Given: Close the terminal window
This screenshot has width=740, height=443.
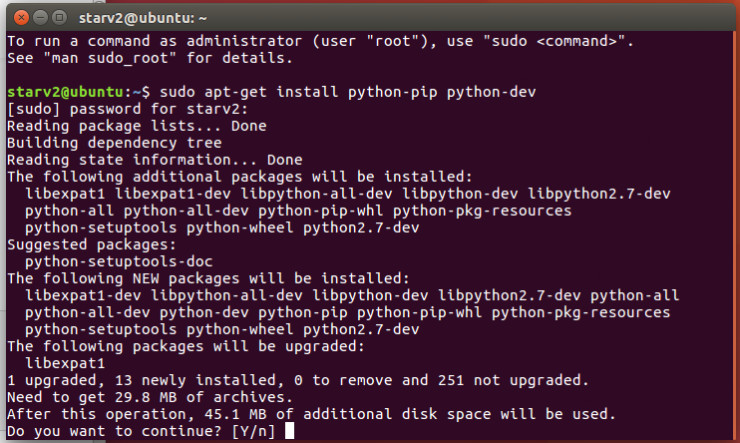Looking at the screenshot, I should pyautogui.click(x=16, y=17).
